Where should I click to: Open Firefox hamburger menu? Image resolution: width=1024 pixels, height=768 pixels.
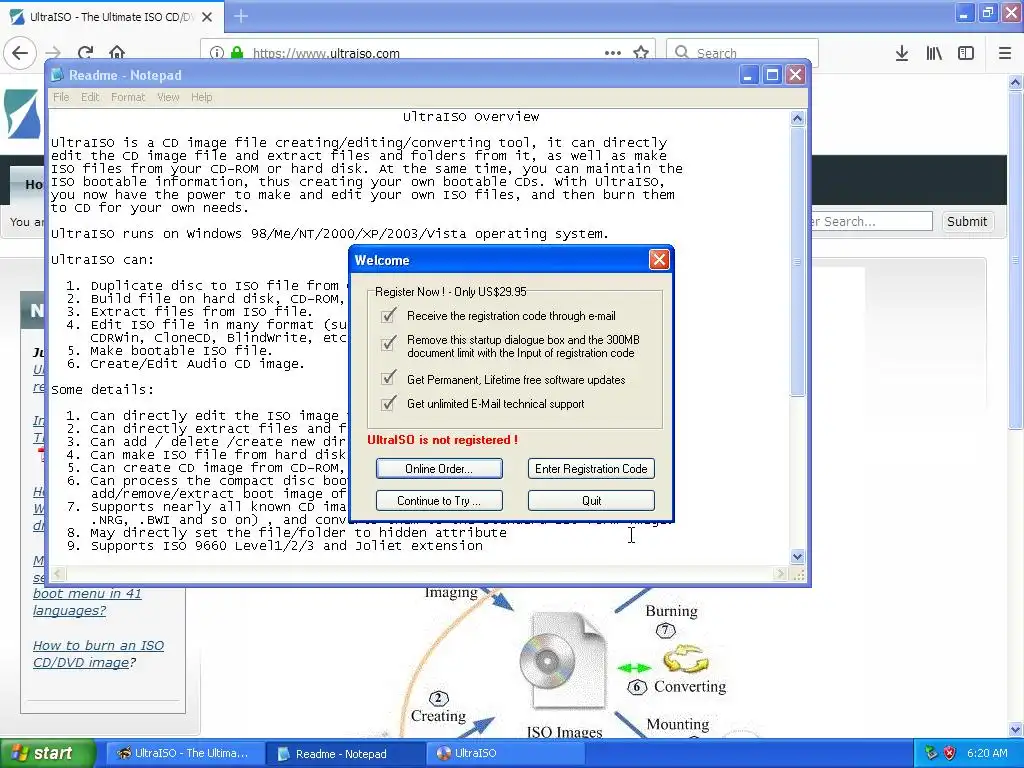click(1005, 53)
